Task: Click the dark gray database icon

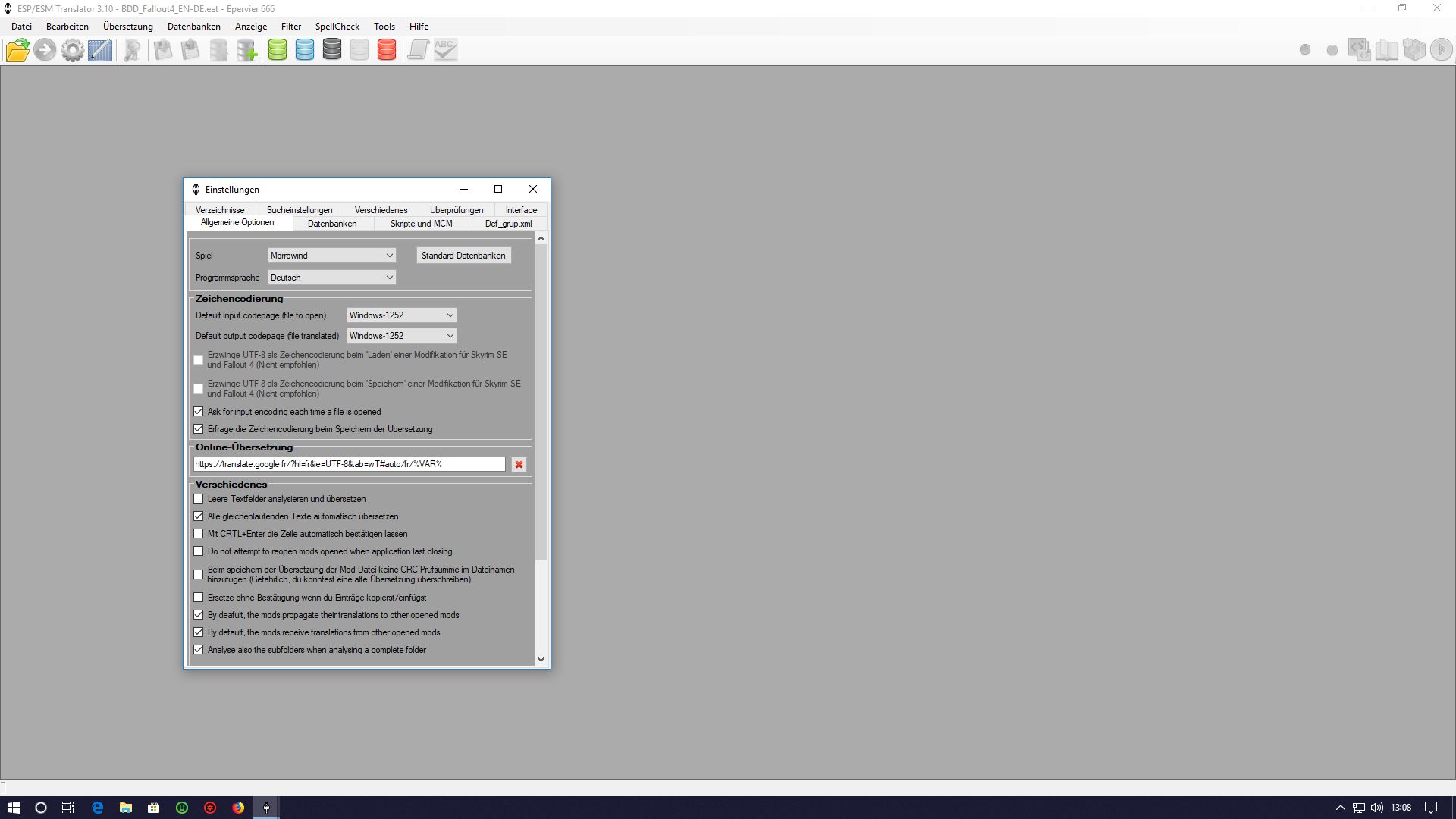Action: pyautogui.click(x=332, y=50)
